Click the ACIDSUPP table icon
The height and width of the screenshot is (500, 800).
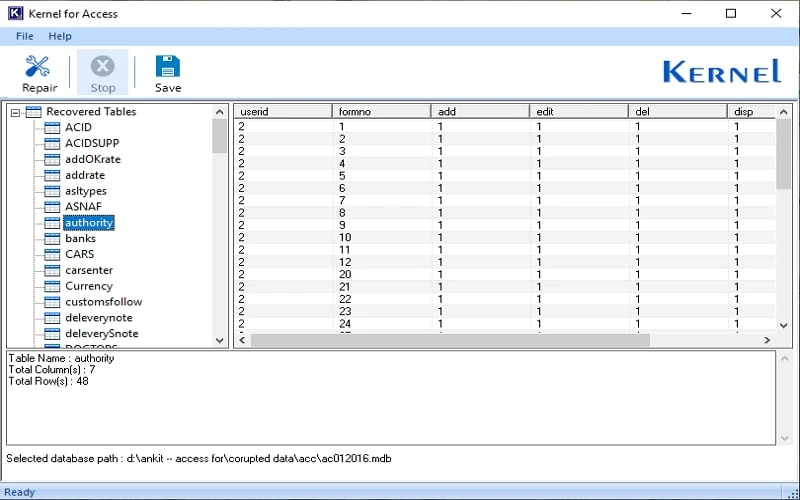pyautogui.click(x=52, y=143)
